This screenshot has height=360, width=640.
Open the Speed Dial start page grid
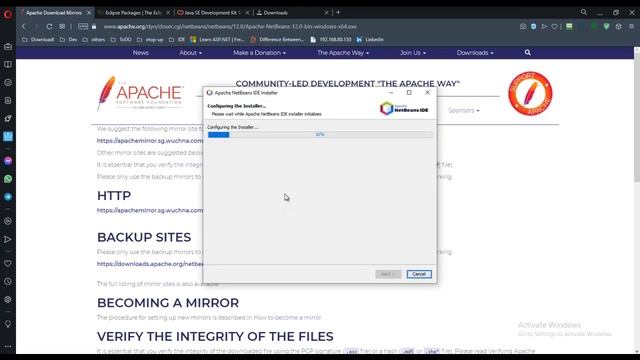(62, 27)
